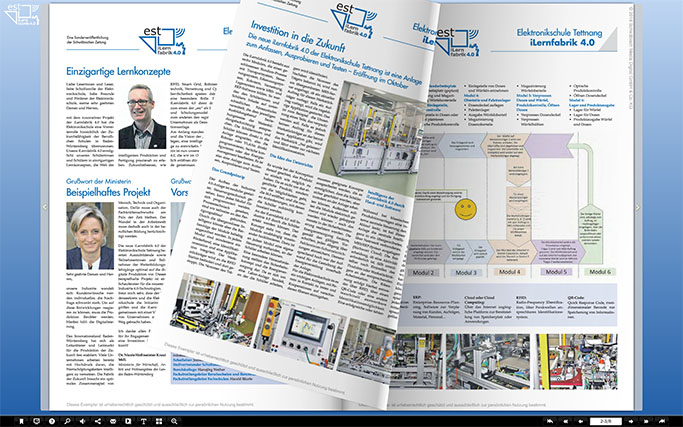Click the forward curved arrow icon
Screen dimensions: 683x427
(x=662, y=421)
